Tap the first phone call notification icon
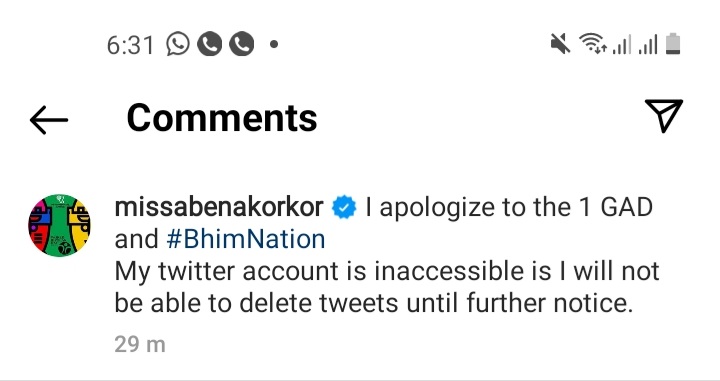This screenshot has width=720, height=381. tap(209, 44)
